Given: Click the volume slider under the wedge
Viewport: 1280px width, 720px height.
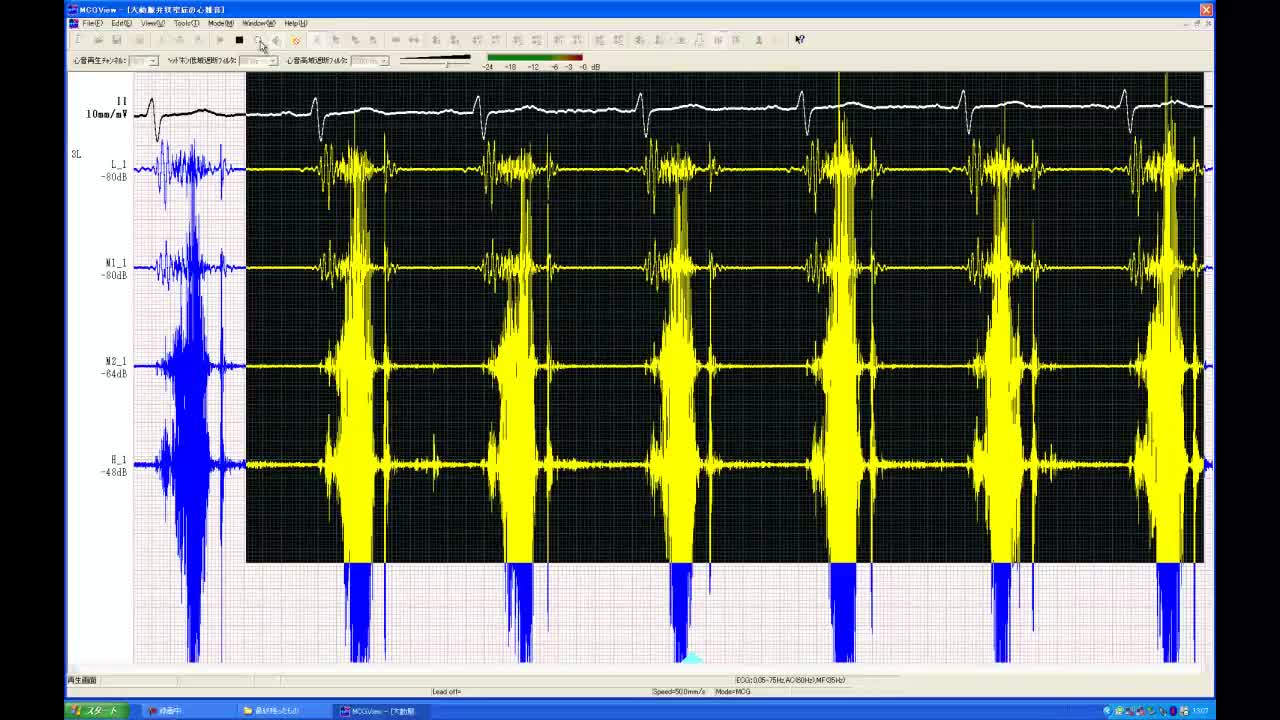Looking at the screenshot, I should coord(446,65).
